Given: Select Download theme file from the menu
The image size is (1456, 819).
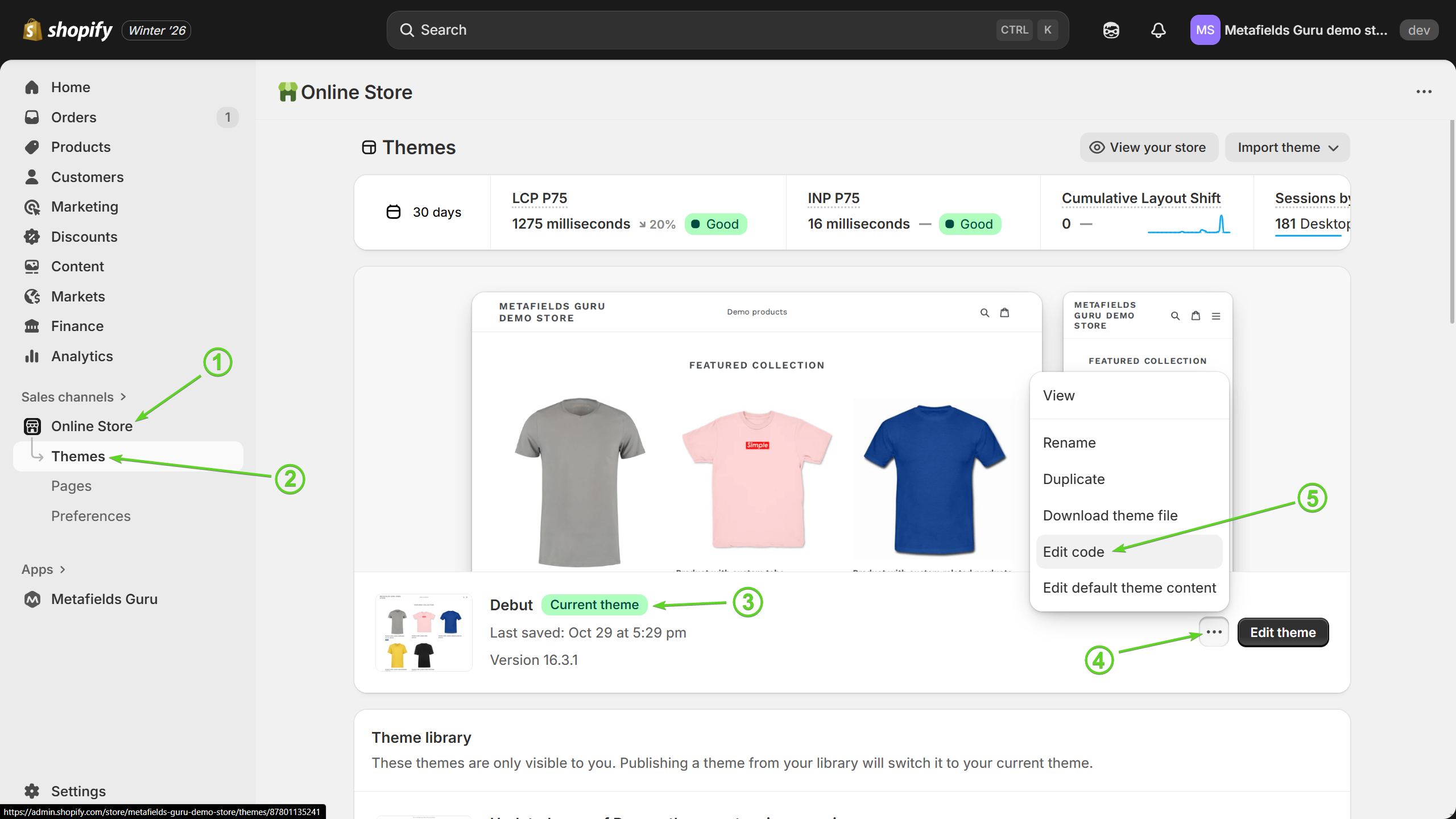Looking at the screenshot, I should point(1110,515).
